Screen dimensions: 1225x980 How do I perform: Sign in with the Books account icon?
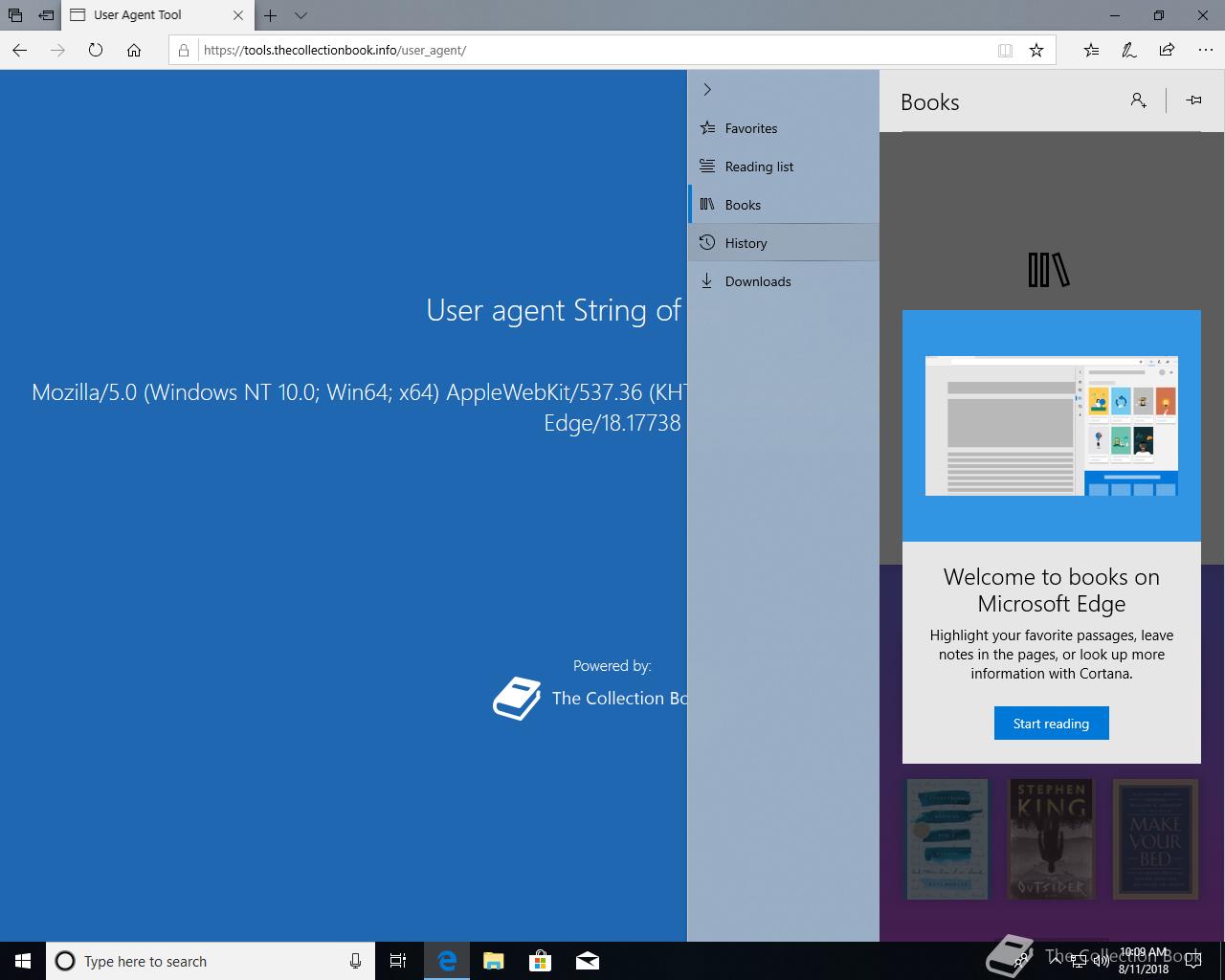(x=1138, y=100)
